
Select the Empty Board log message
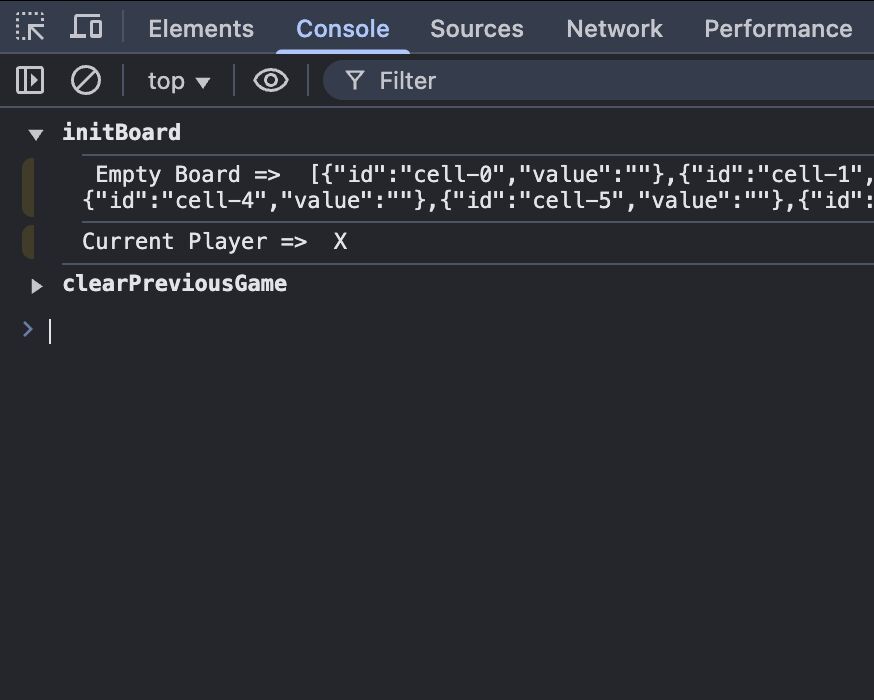478,188
